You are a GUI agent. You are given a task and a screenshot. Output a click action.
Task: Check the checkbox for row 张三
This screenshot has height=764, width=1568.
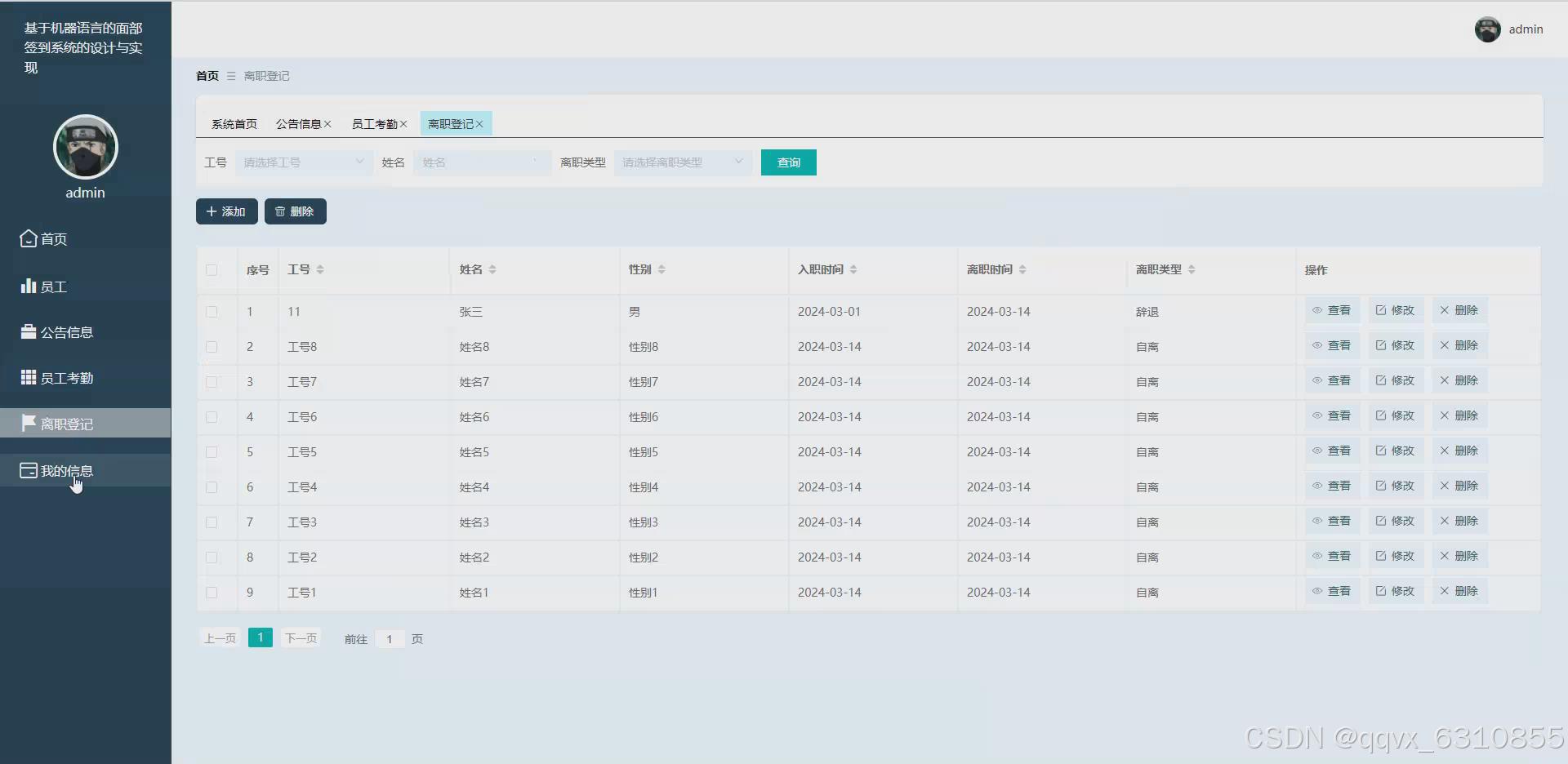tap(212, 312)
